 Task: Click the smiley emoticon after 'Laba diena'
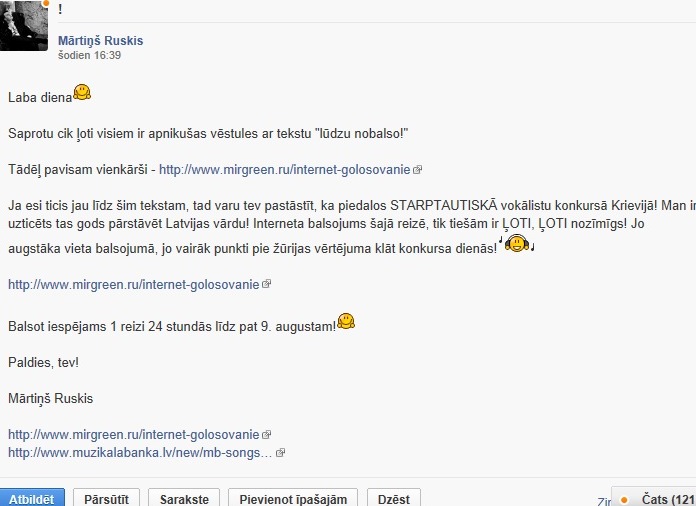[x=82, y=92]
